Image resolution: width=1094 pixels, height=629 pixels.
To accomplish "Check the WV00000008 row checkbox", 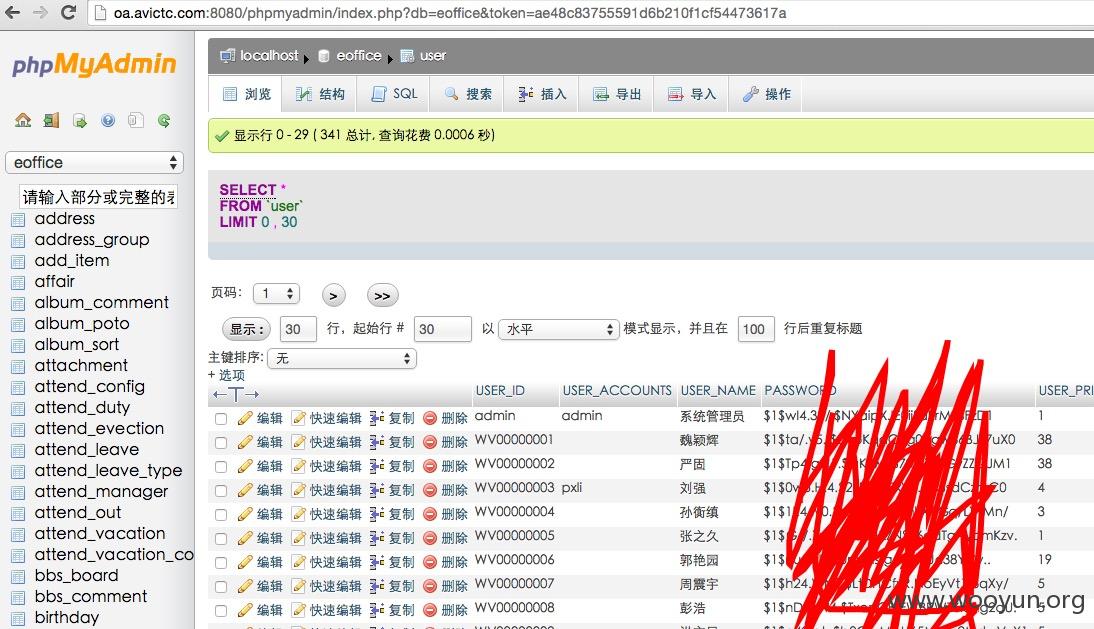I will pyautogui.click(x=221, y=611).
